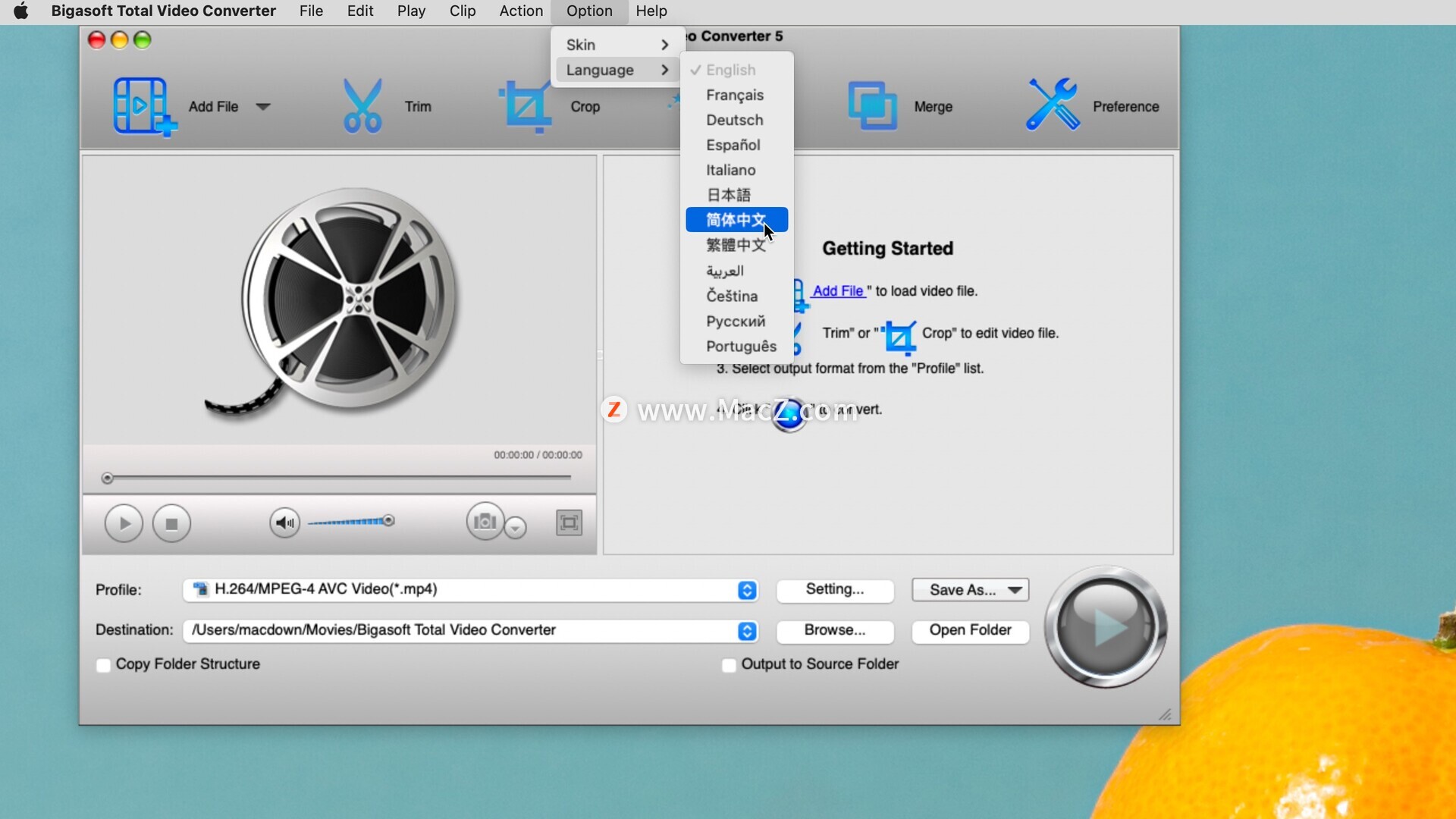Mute audio with speaker icon
1456x819 pixels.
[x=284, y=522]
